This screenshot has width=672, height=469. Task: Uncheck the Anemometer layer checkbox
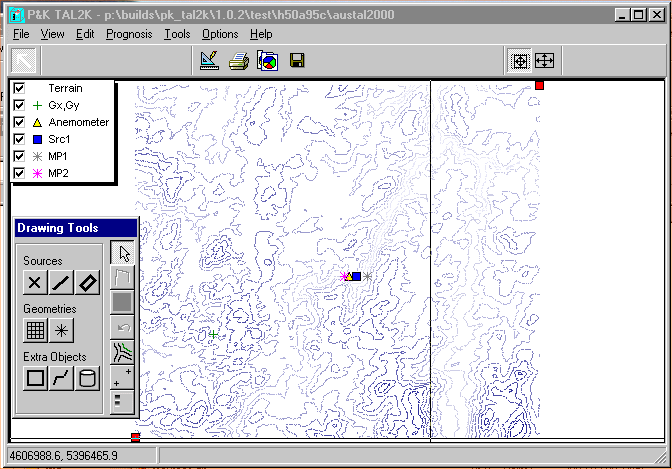[19, 122]
